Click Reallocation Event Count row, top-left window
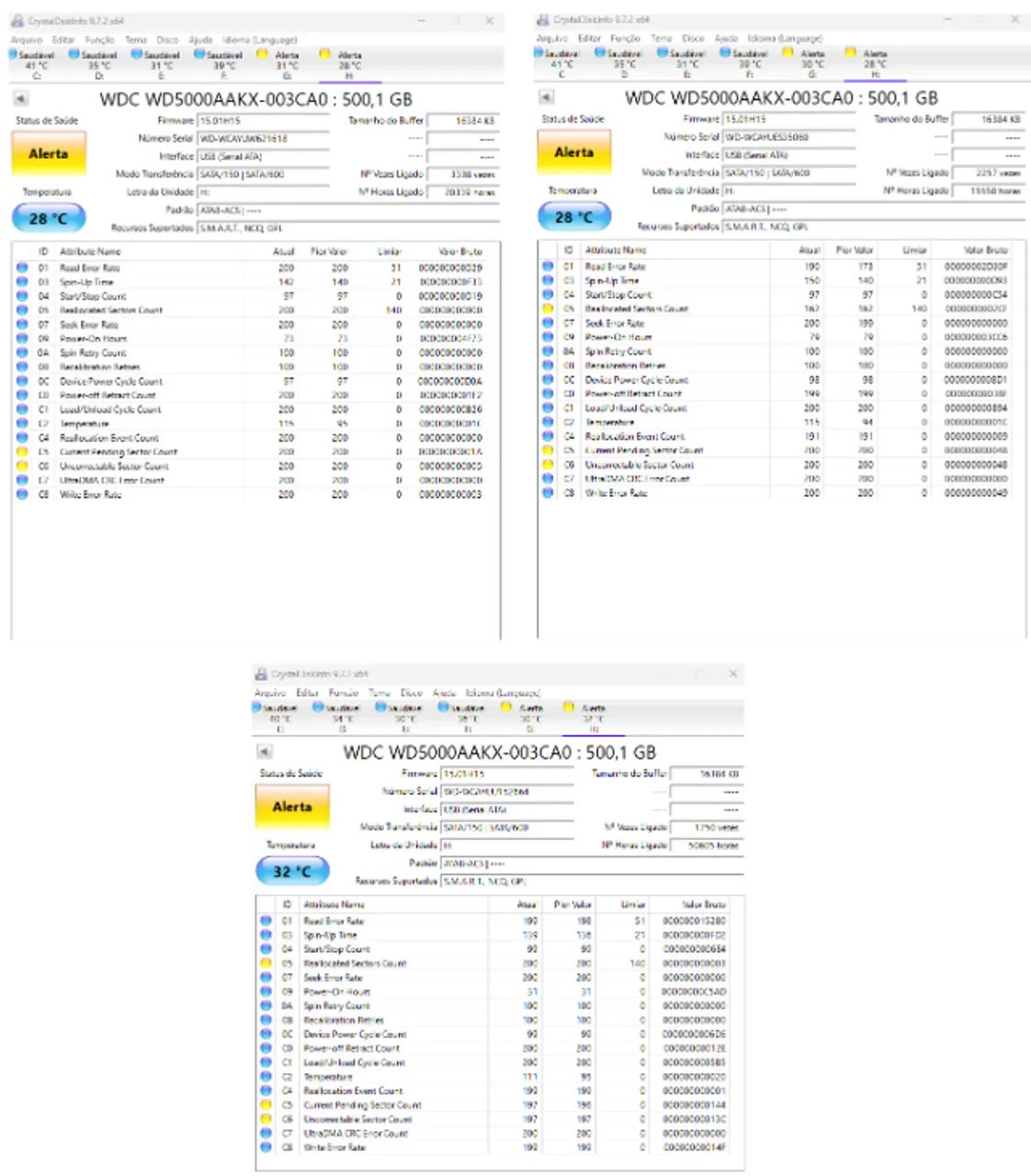Screen dimensions: 1031x1176 pos(255,437)
